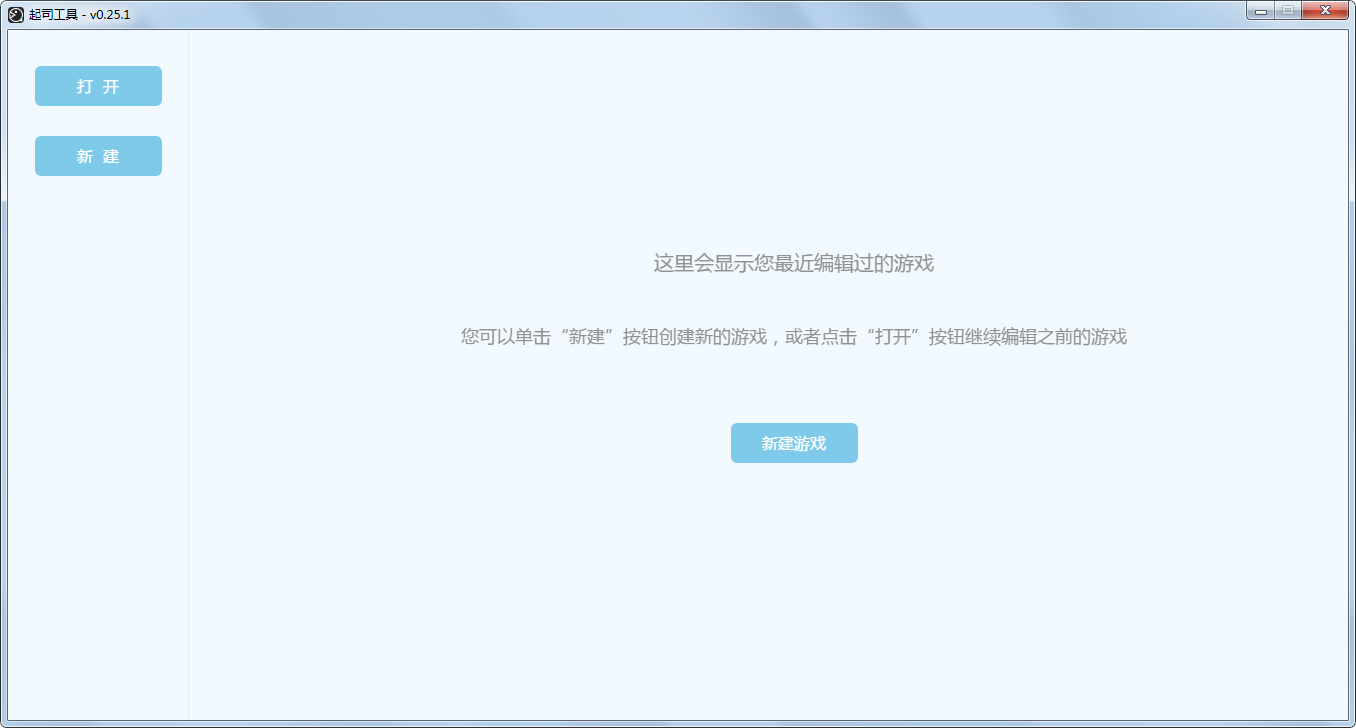Click the blank space above the heading text
The width and height of the screenshot is (1356, 728).
click(793, 150)
